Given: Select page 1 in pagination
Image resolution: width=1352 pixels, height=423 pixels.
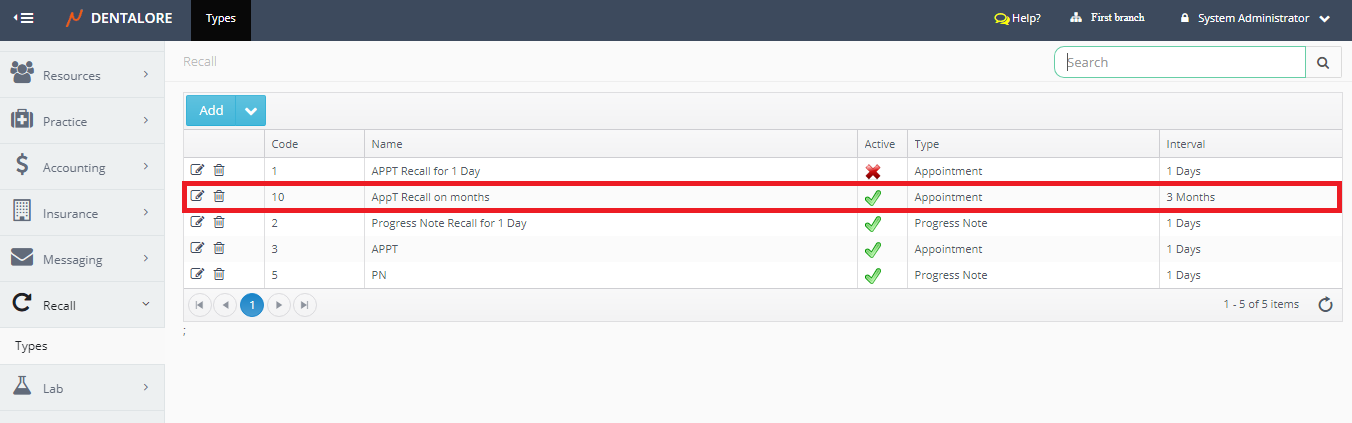Looking at the screenshot, I should coord(252,305).
